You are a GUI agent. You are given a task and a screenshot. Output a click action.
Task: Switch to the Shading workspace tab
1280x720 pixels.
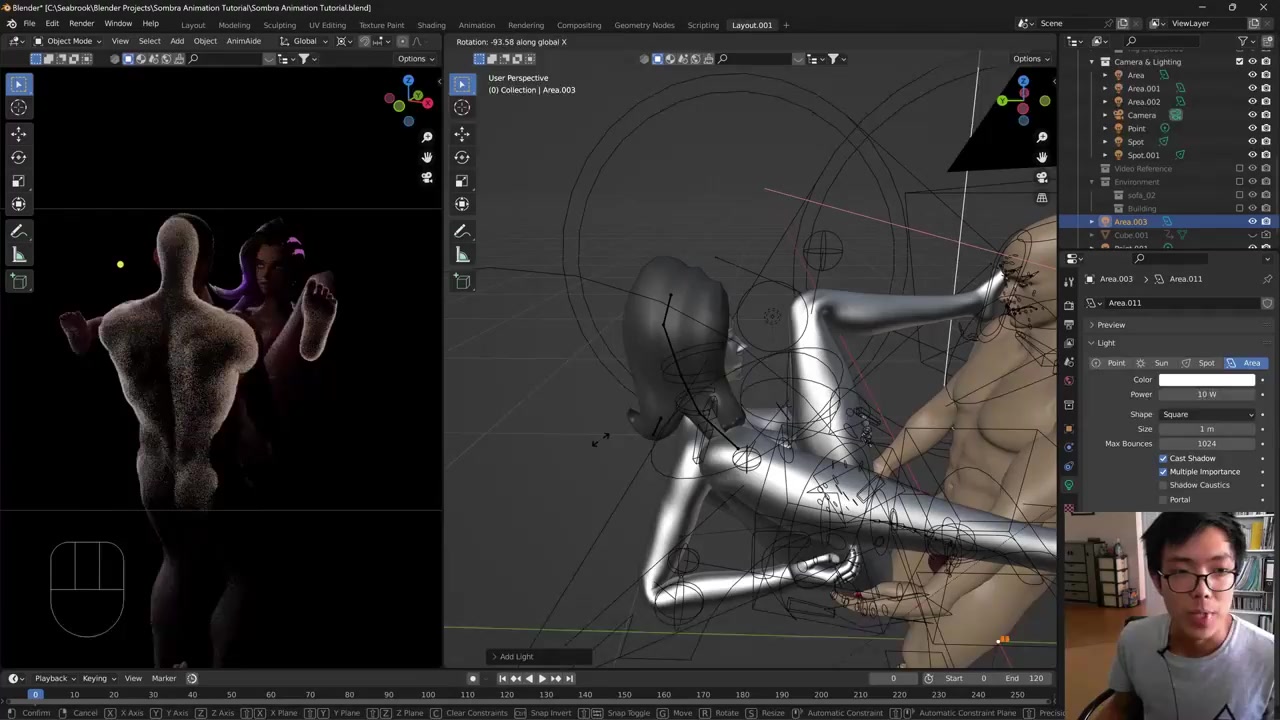pyautogui.click(x=431, y=25)
